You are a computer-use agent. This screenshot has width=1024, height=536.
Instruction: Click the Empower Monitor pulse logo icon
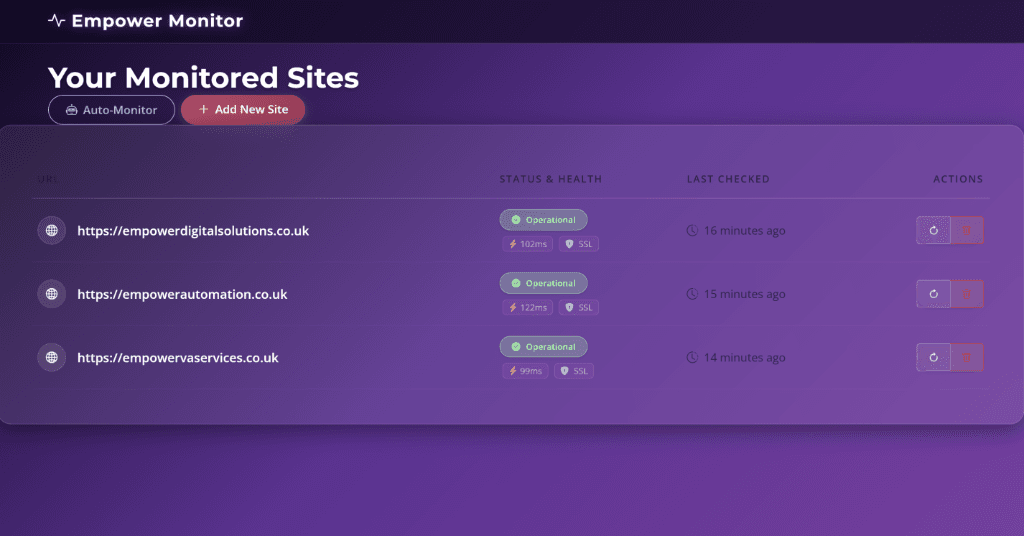(56, 20)
